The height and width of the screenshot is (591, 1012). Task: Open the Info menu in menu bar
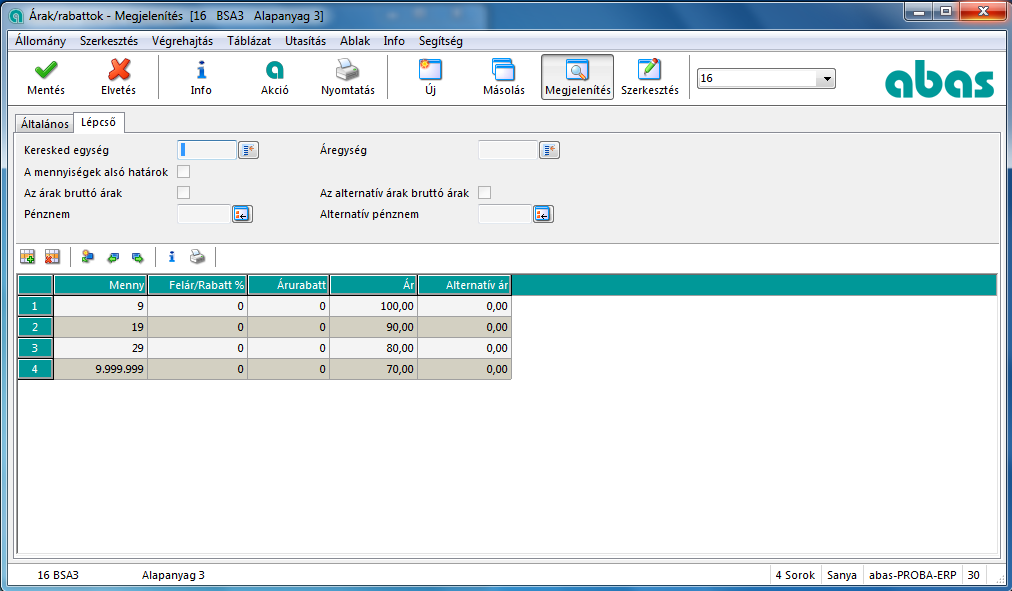click(x=394, y=41)
